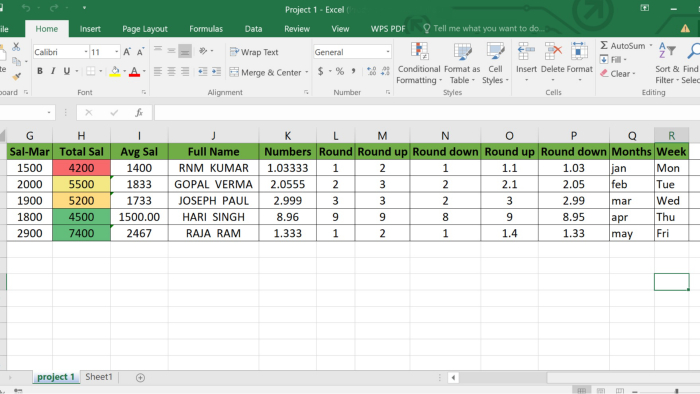
Task: Open Conditional Formatting menu
Action: click(419, 63)
